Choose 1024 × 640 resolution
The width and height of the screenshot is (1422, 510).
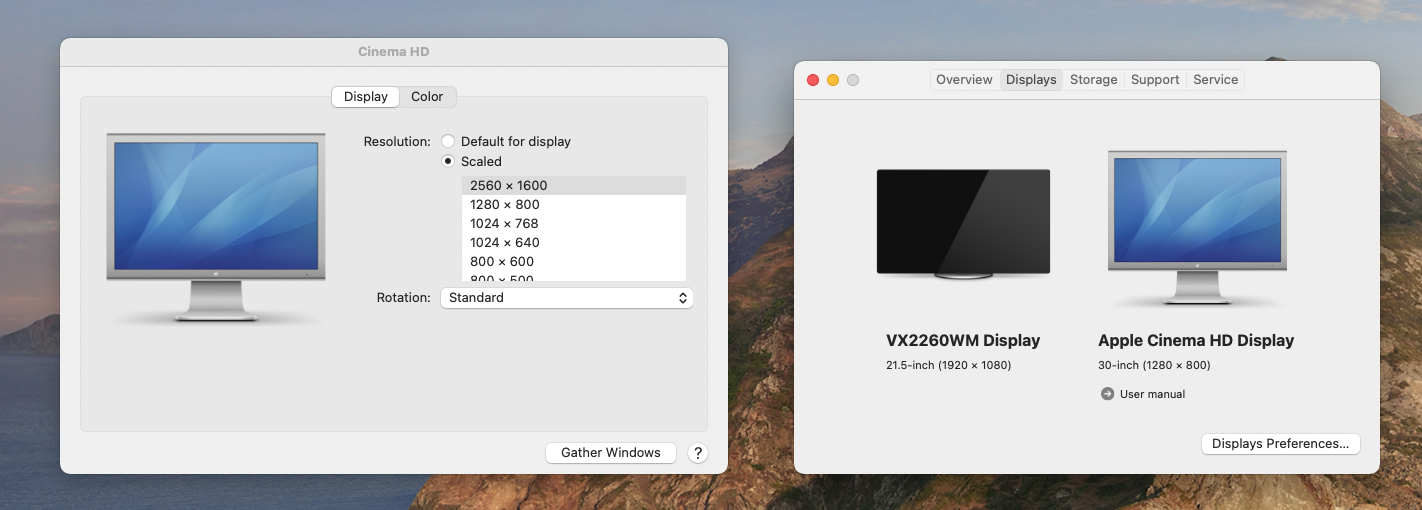574,242
